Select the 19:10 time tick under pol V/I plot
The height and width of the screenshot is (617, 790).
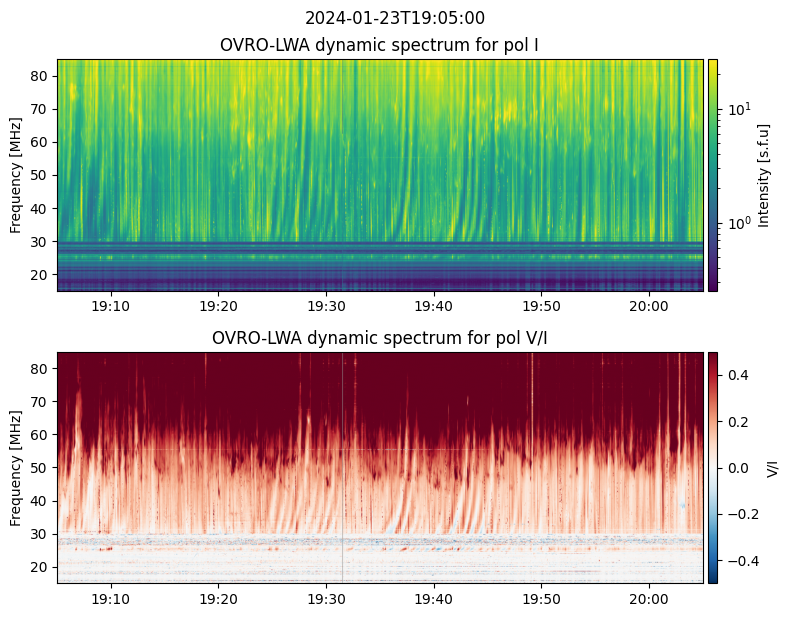[x=111, y=599]
